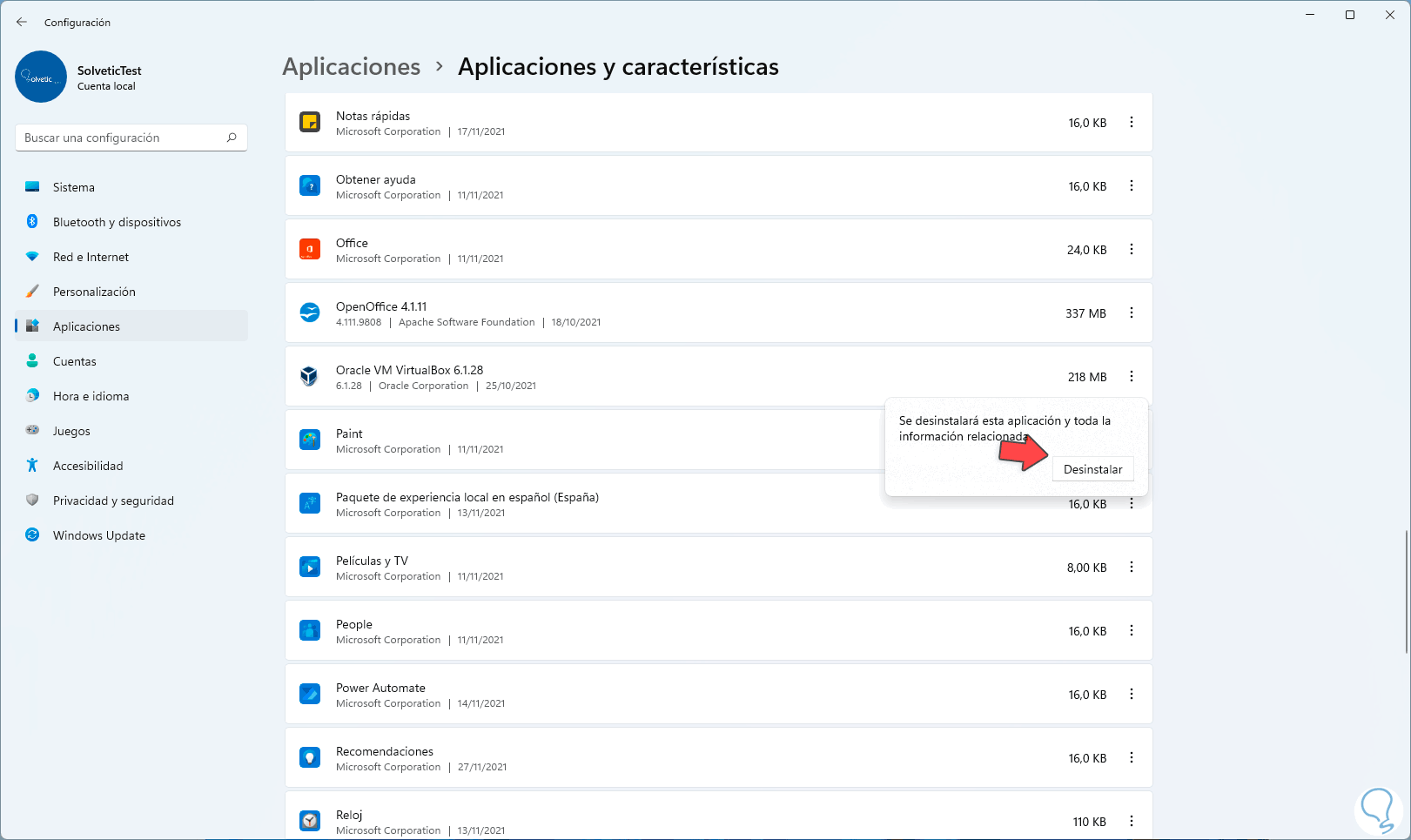Click the Películas y TV app icon

310,567
